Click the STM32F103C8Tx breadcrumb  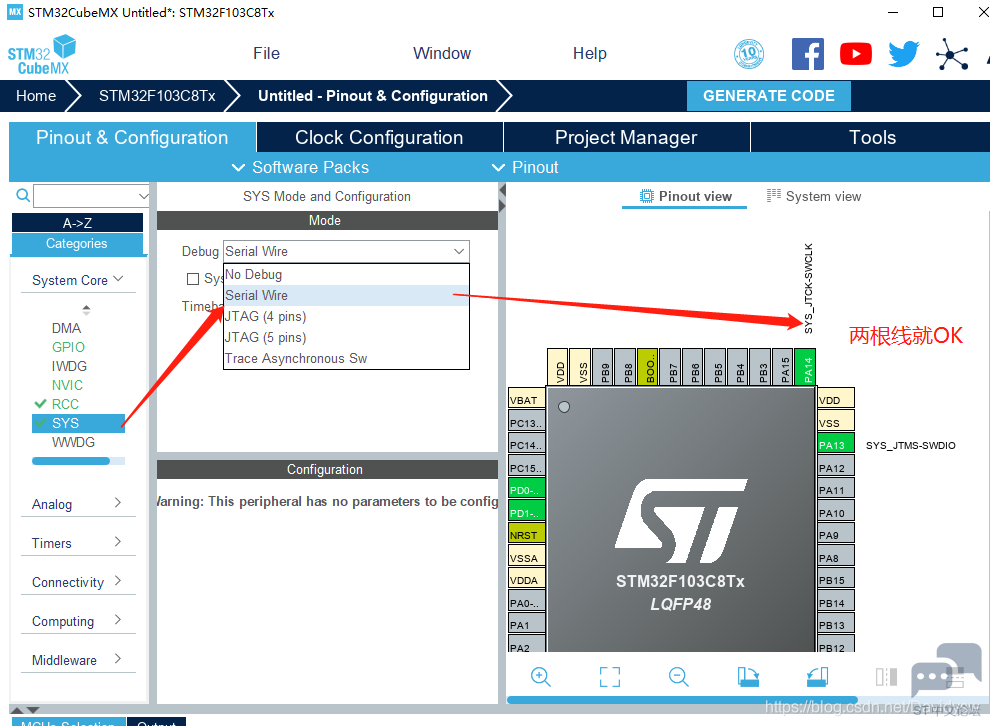pyautogui.click(x=157, y=96)
